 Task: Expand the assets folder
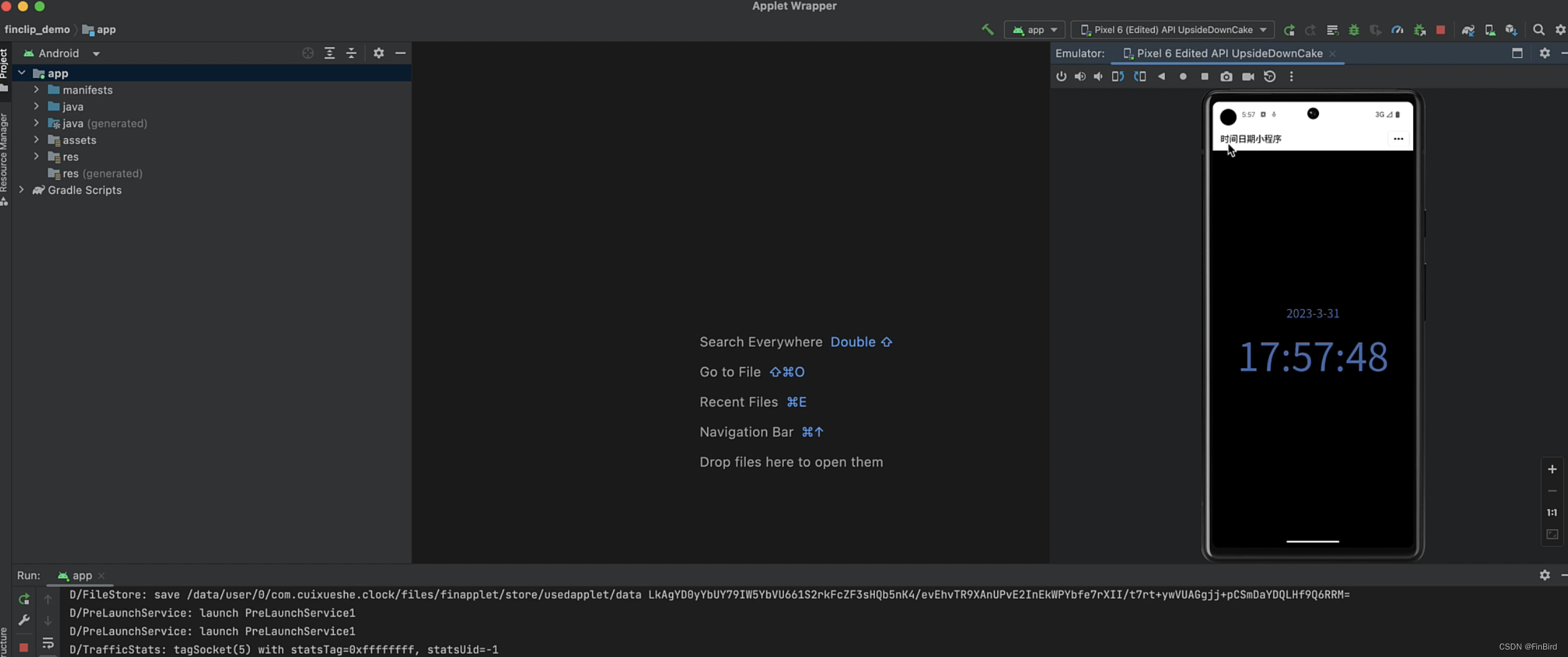(x=36, y=140)
